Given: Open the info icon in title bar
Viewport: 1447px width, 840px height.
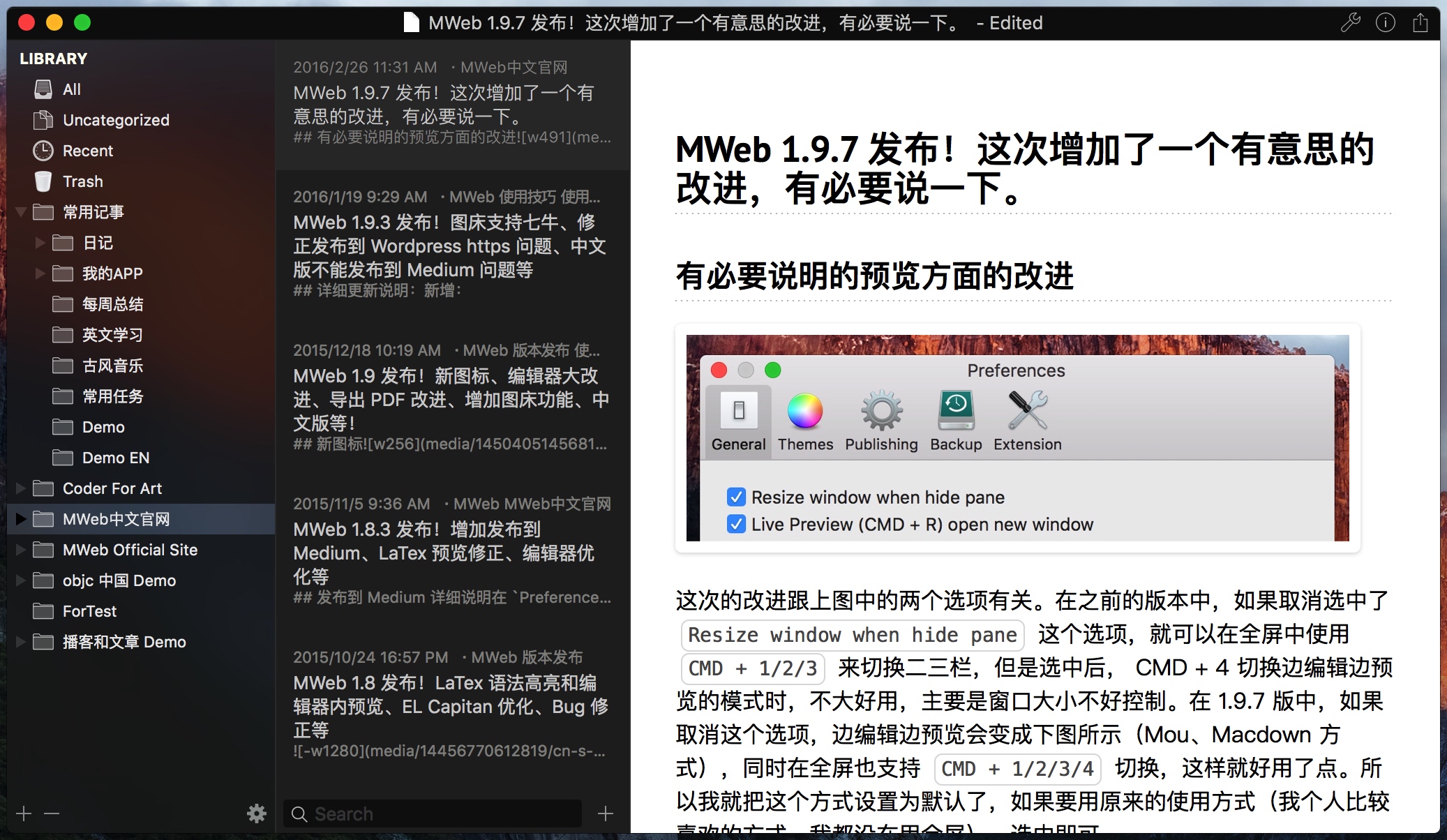Looking at the screenshot, I should pyautogui.click(x=1385, y=23).
